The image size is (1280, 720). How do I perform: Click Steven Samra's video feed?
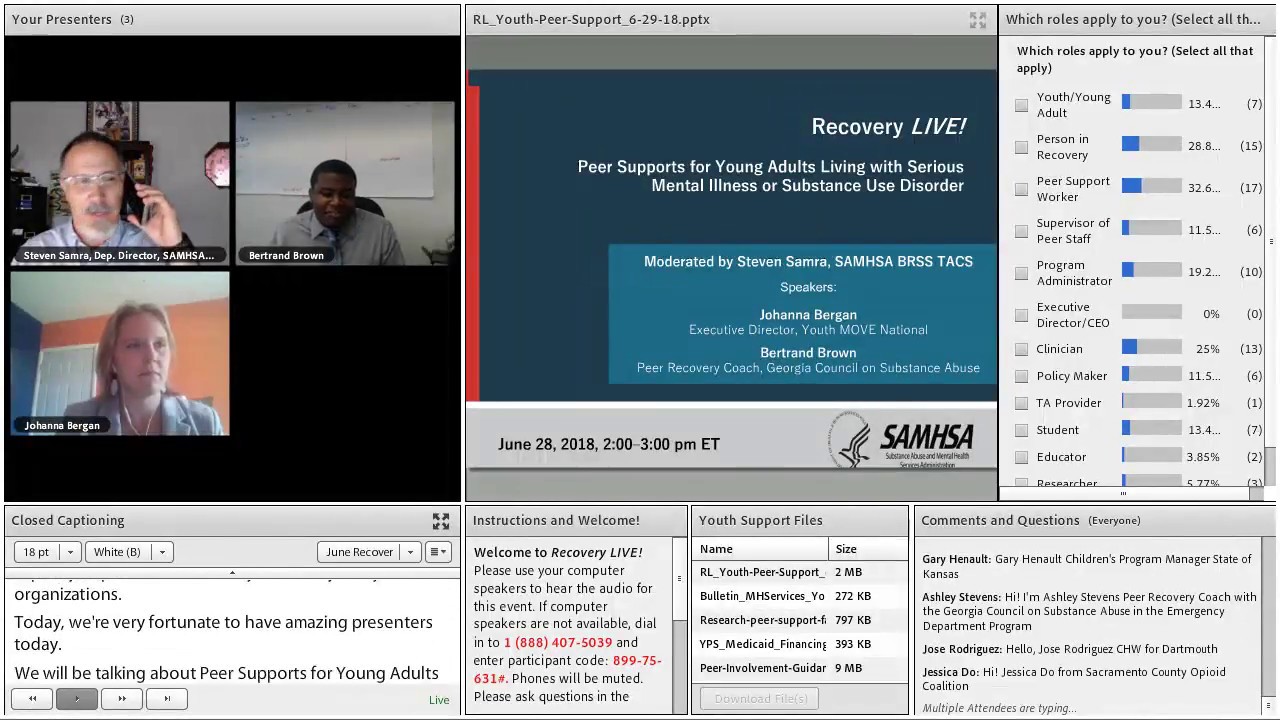click(120, 183)
